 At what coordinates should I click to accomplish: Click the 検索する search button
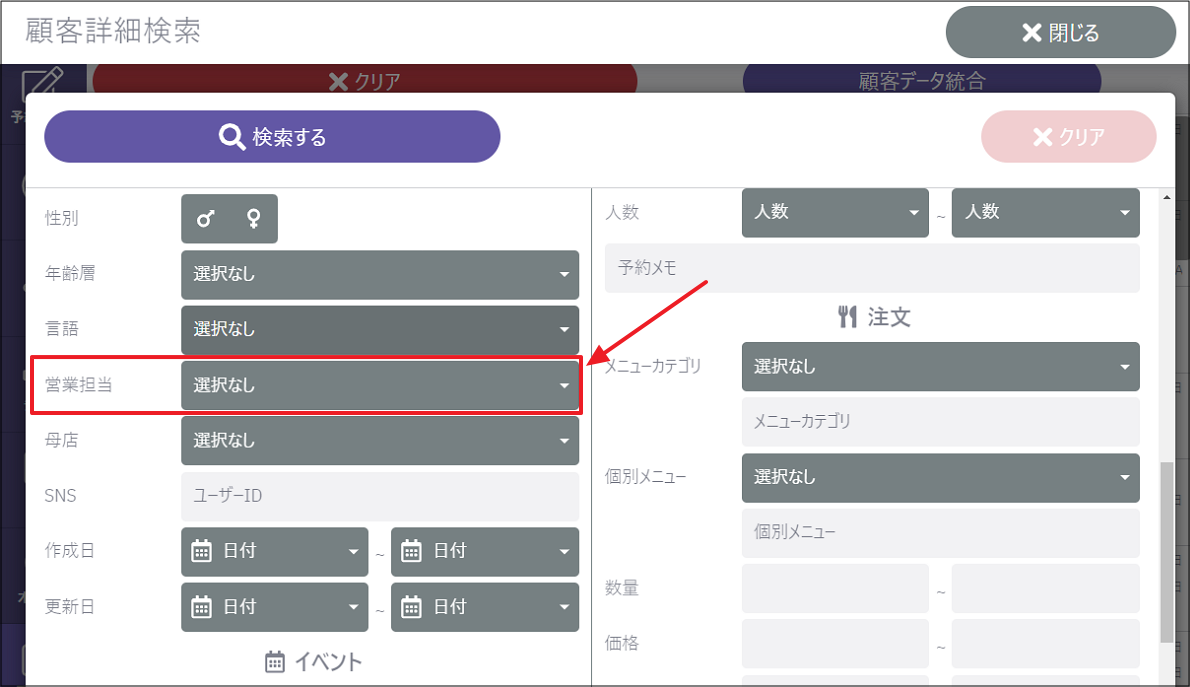pyautogui.click(x=272, y=137)
